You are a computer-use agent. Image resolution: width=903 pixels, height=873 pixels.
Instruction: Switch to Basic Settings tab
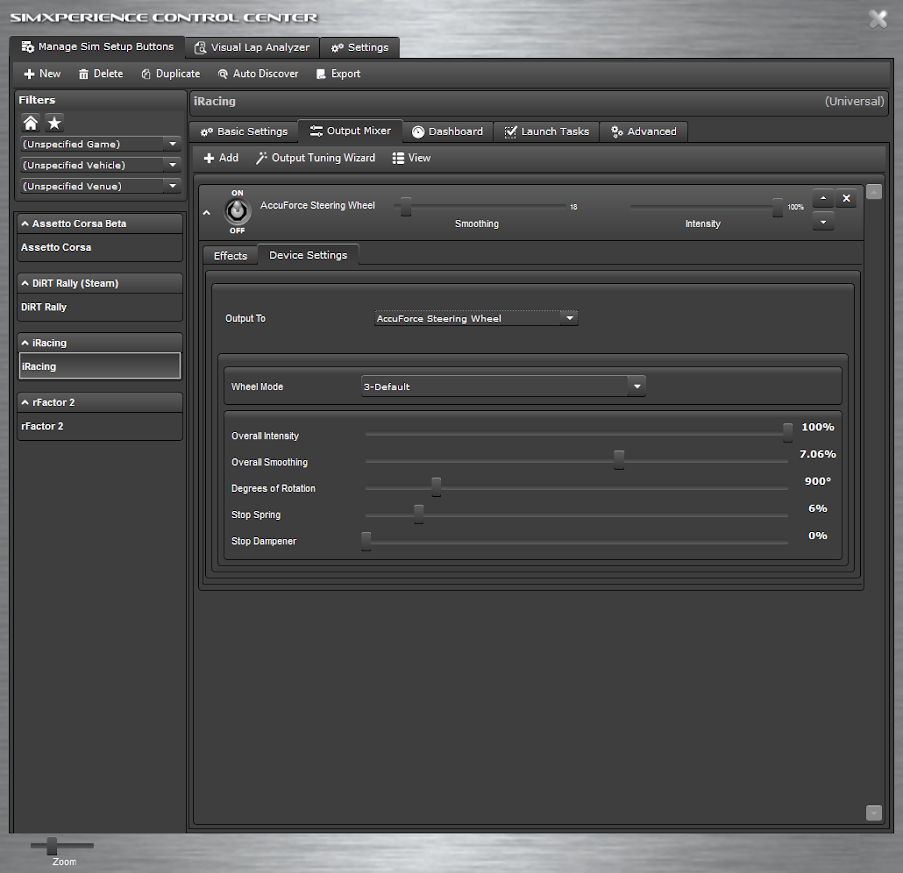tap(244, 132)
